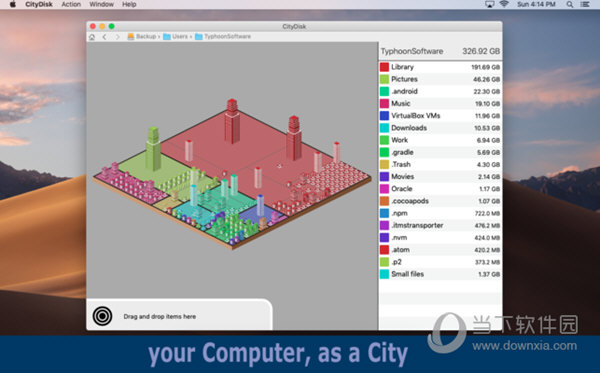Click the .android color swatch

pyautogui.click(x=384, y=91)
